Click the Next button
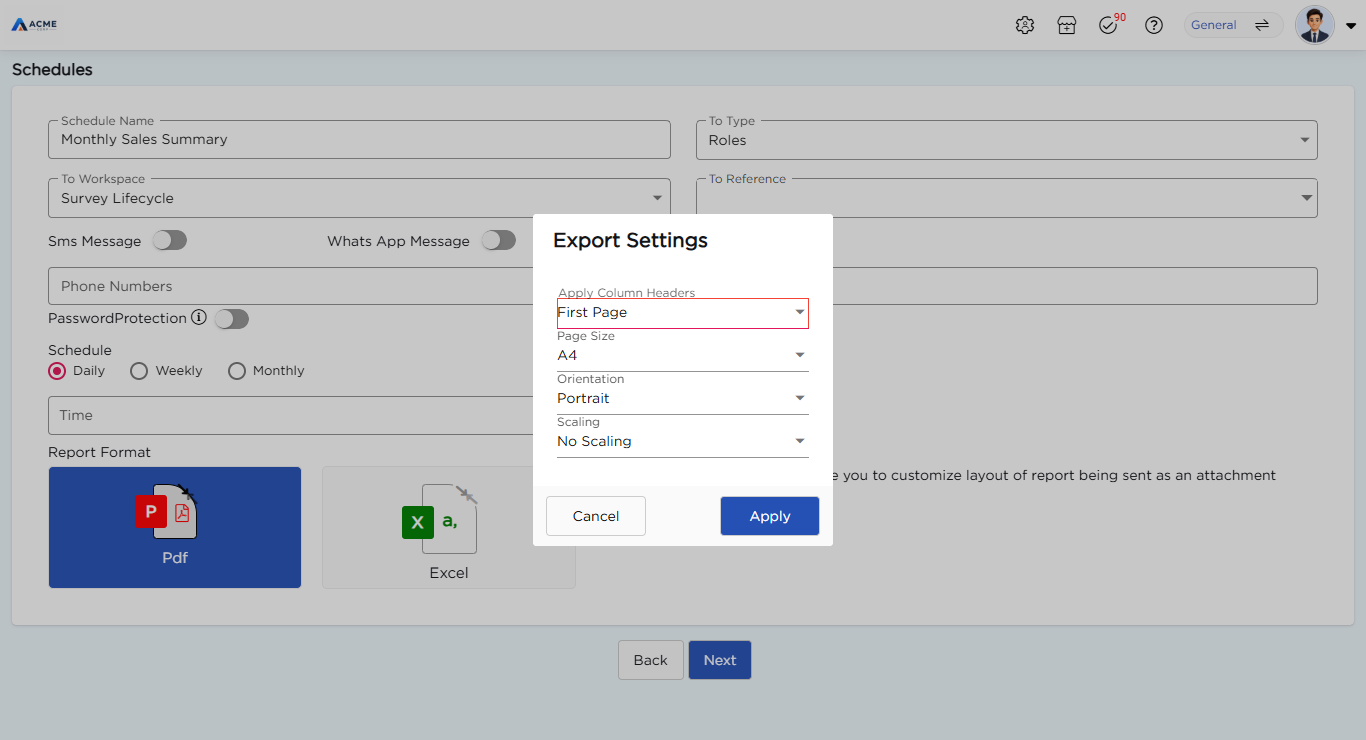The height and width of the screenshot is (740, 1366). pos(720,660)
